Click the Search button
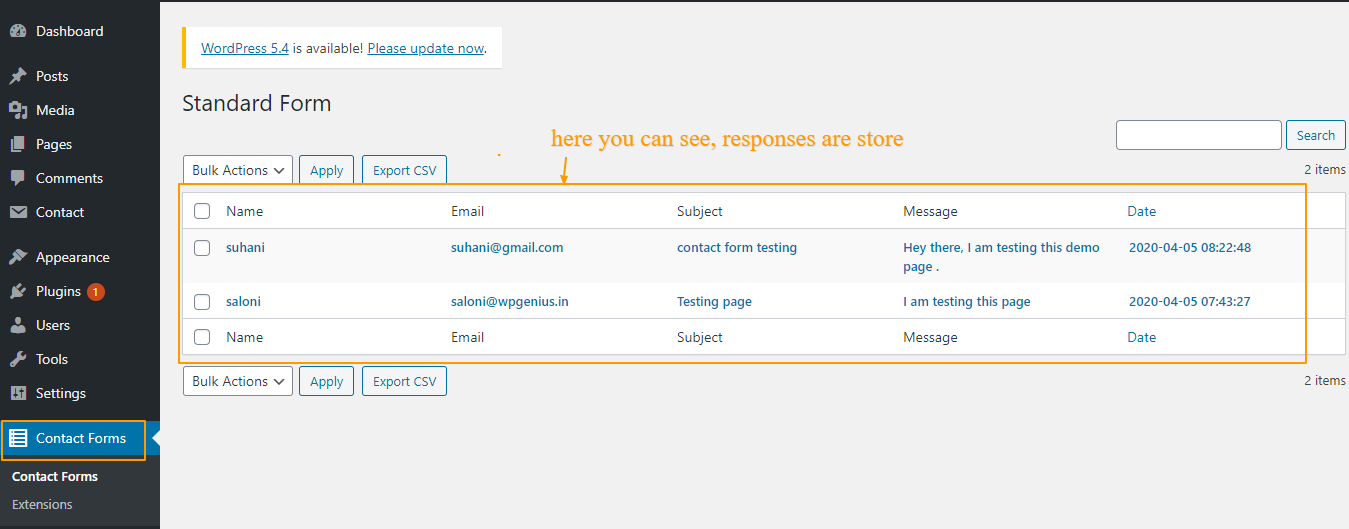Image resolution: width=1349 pixels, height=529 pixels. pyautogui.click(x=1315, y=135)
